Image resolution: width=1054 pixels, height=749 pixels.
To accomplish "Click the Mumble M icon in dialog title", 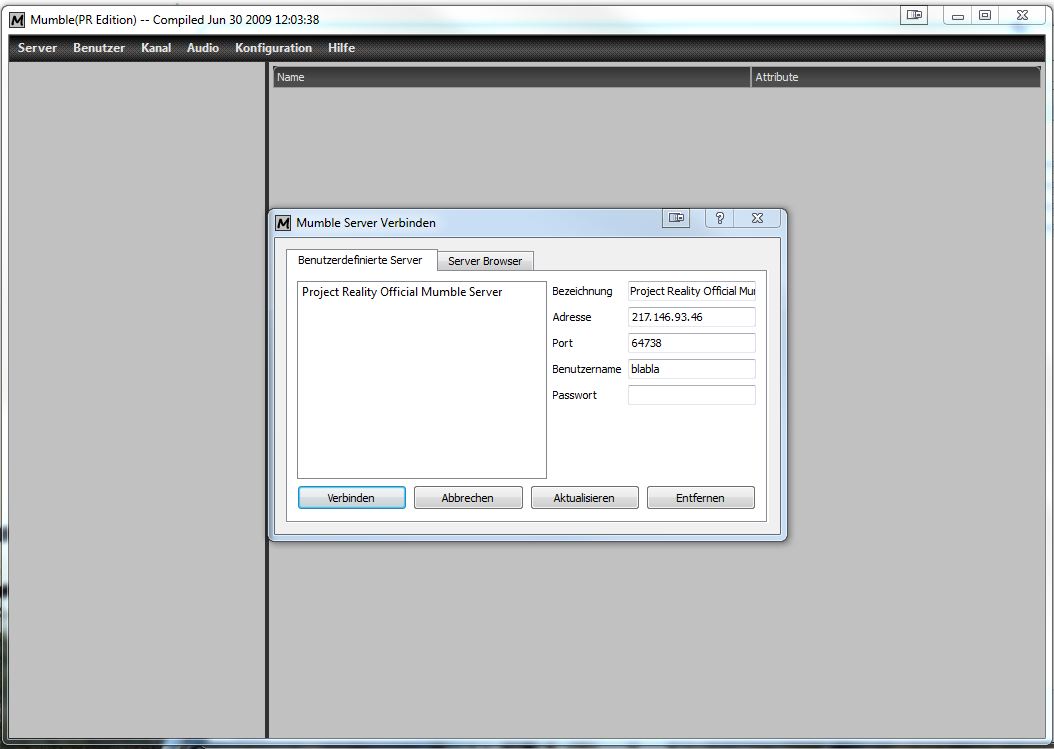I will [283, 223].
